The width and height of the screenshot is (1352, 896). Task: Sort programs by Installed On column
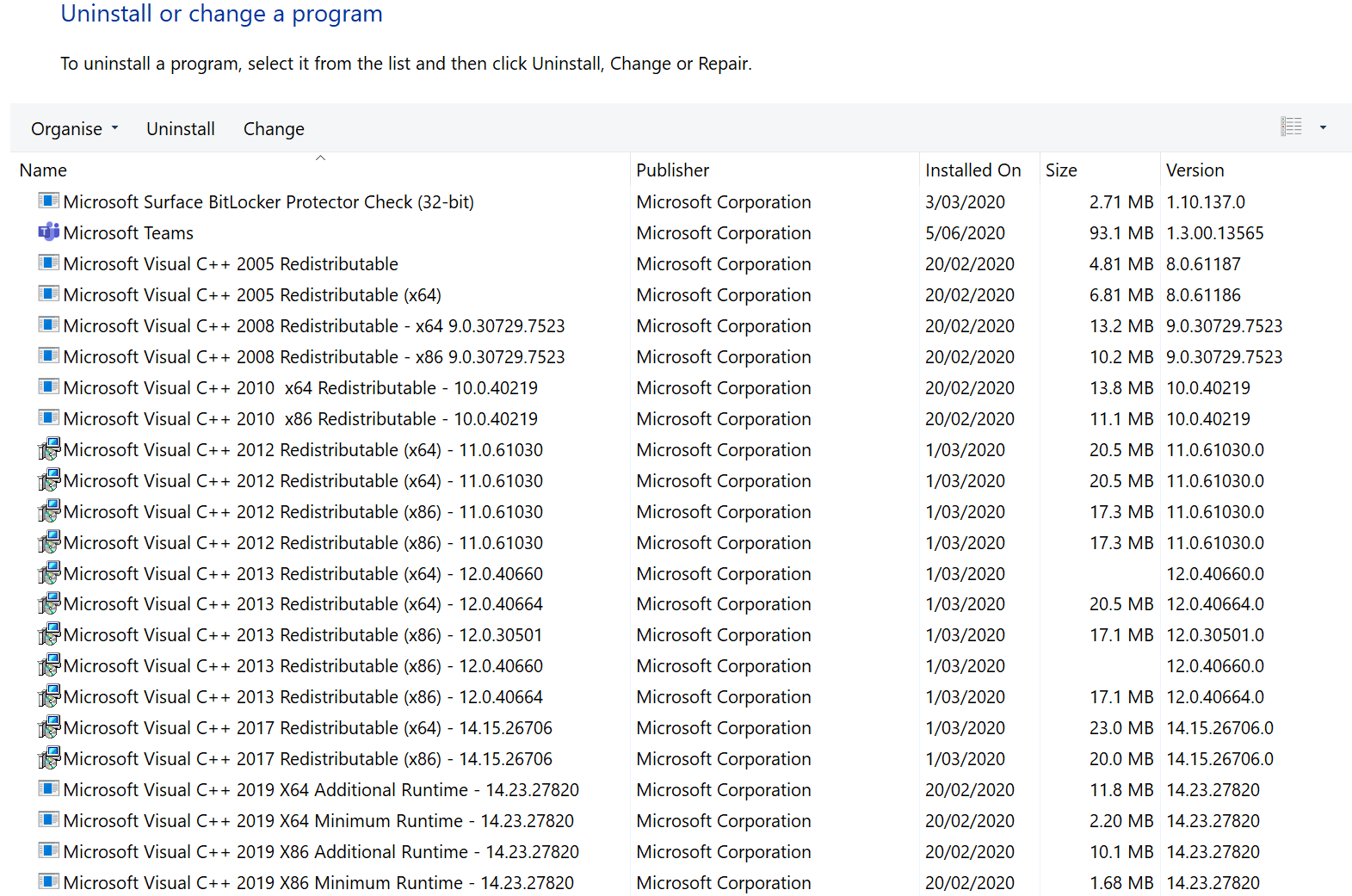tap(972, 170)
